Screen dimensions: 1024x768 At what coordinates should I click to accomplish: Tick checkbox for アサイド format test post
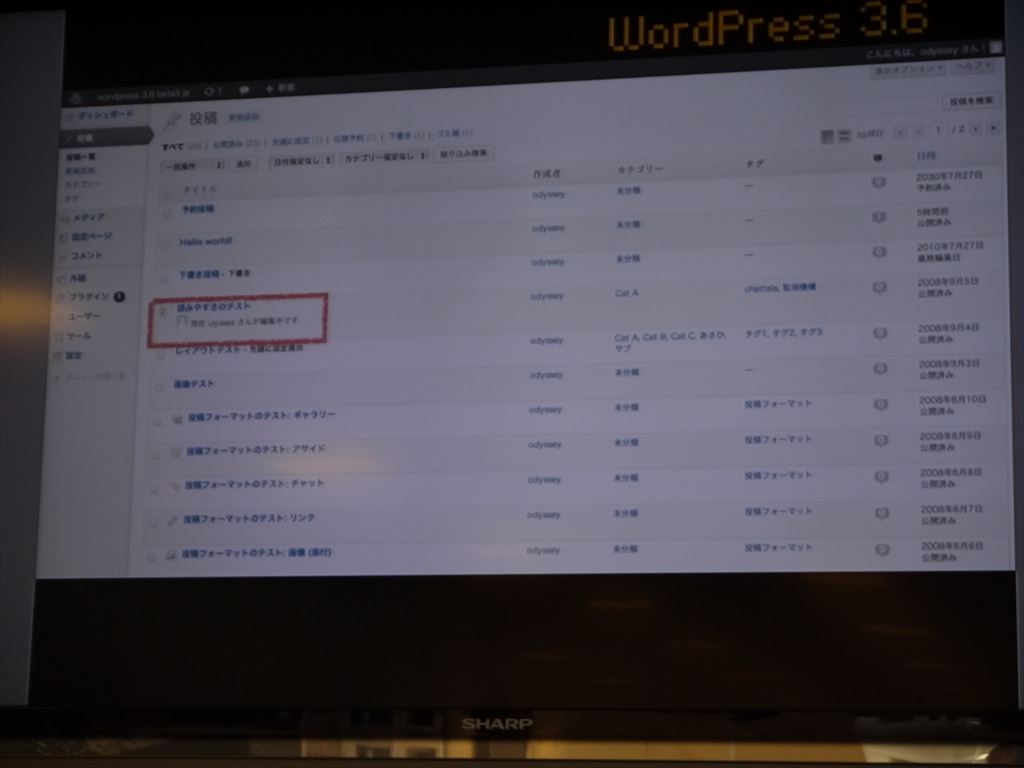(x=155, y=455)
